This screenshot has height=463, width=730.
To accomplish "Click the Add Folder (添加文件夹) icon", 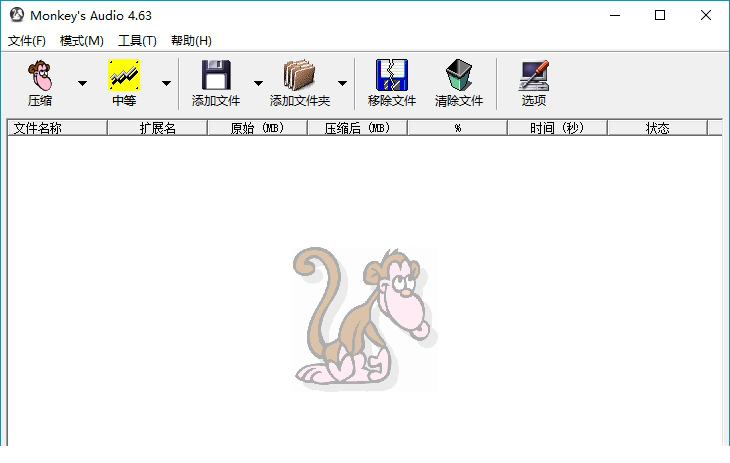I will coord(299,76).
